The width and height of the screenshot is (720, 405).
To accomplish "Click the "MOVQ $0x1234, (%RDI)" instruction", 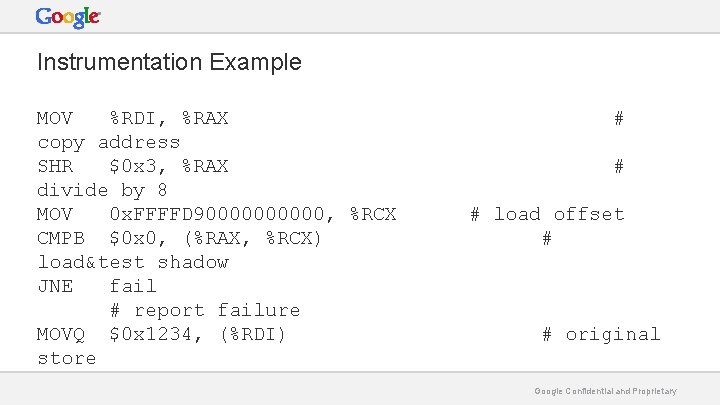I will coord(162,334).
